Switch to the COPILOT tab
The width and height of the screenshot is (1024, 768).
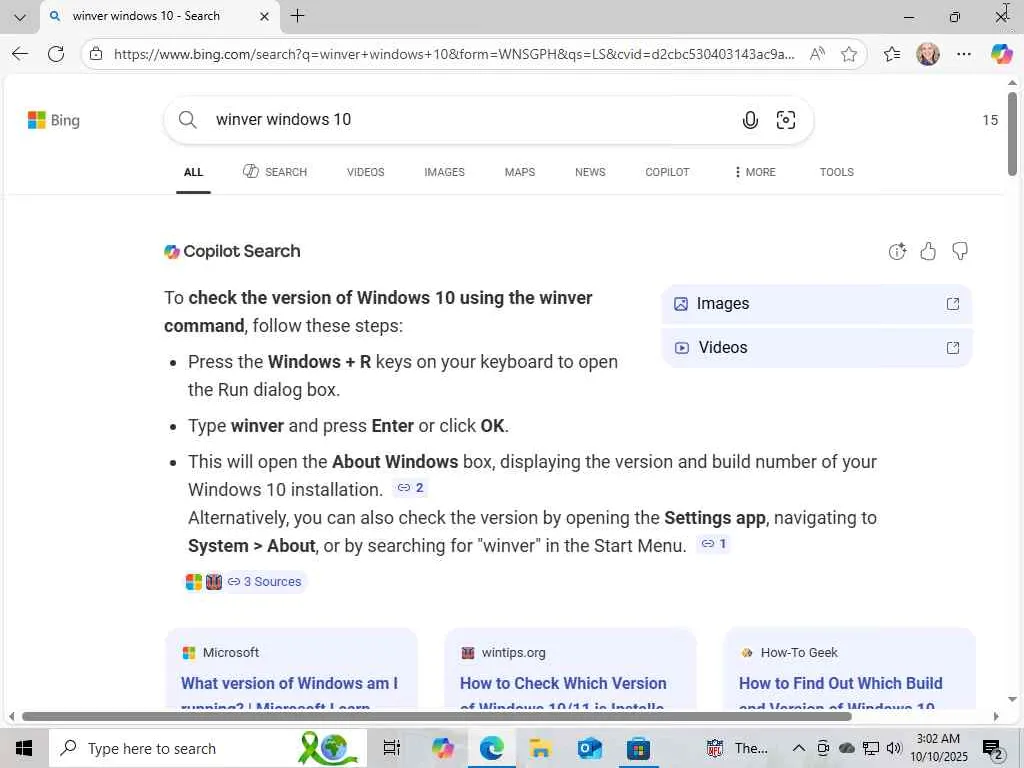pos(667,172)
